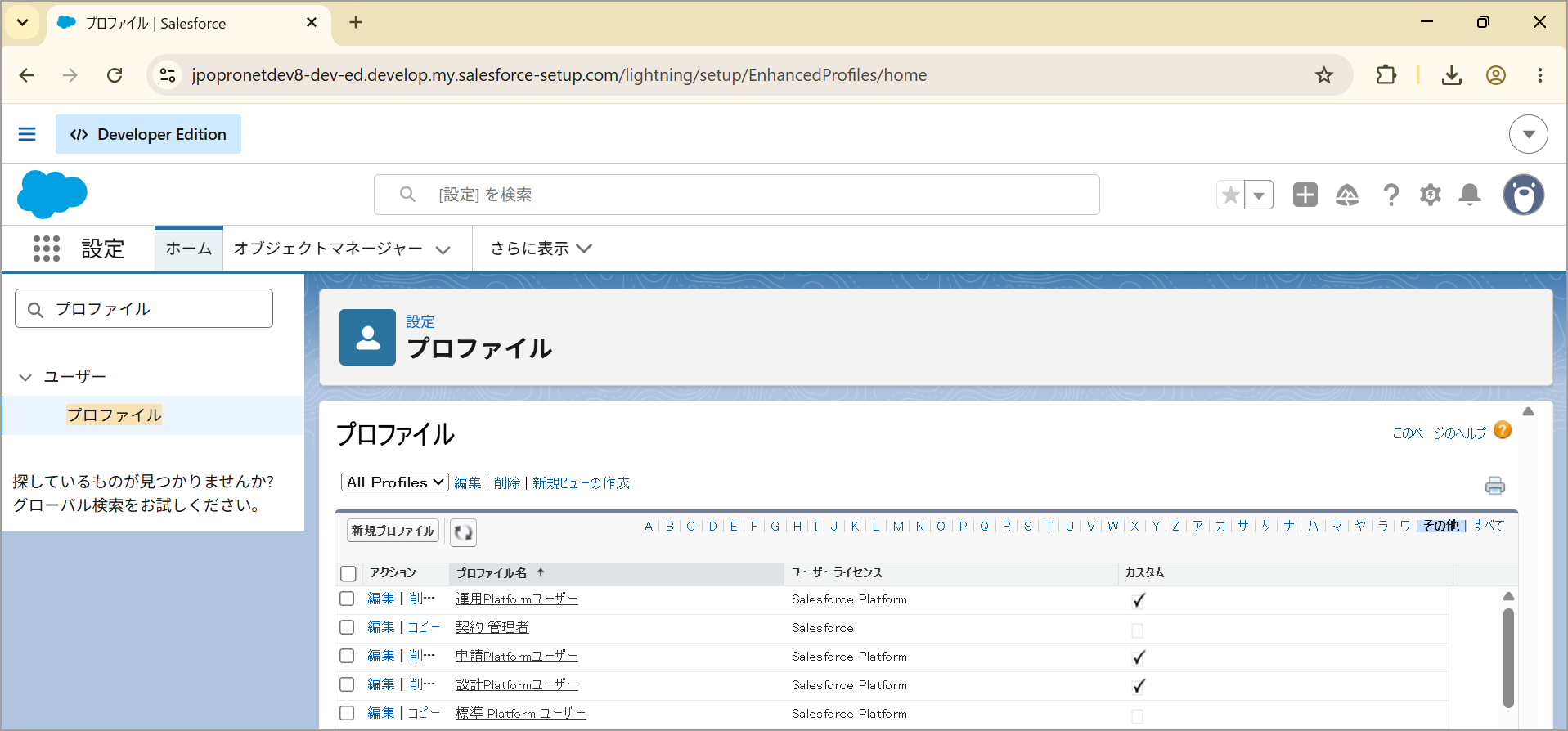Screen dimensions: 1568x731
Task: Bookmark this page with the star icon
Action: click(1324, 75)
